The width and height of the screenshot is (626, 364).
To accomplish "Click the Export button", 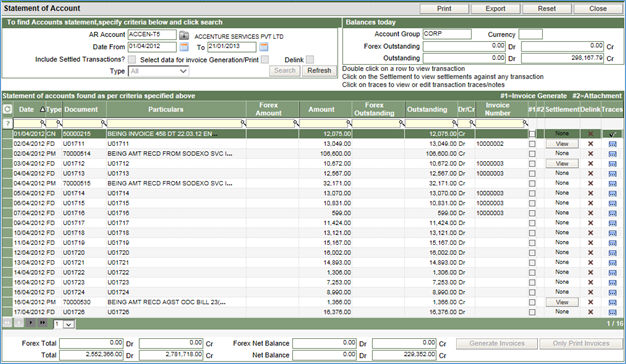I will click(495, 8).
